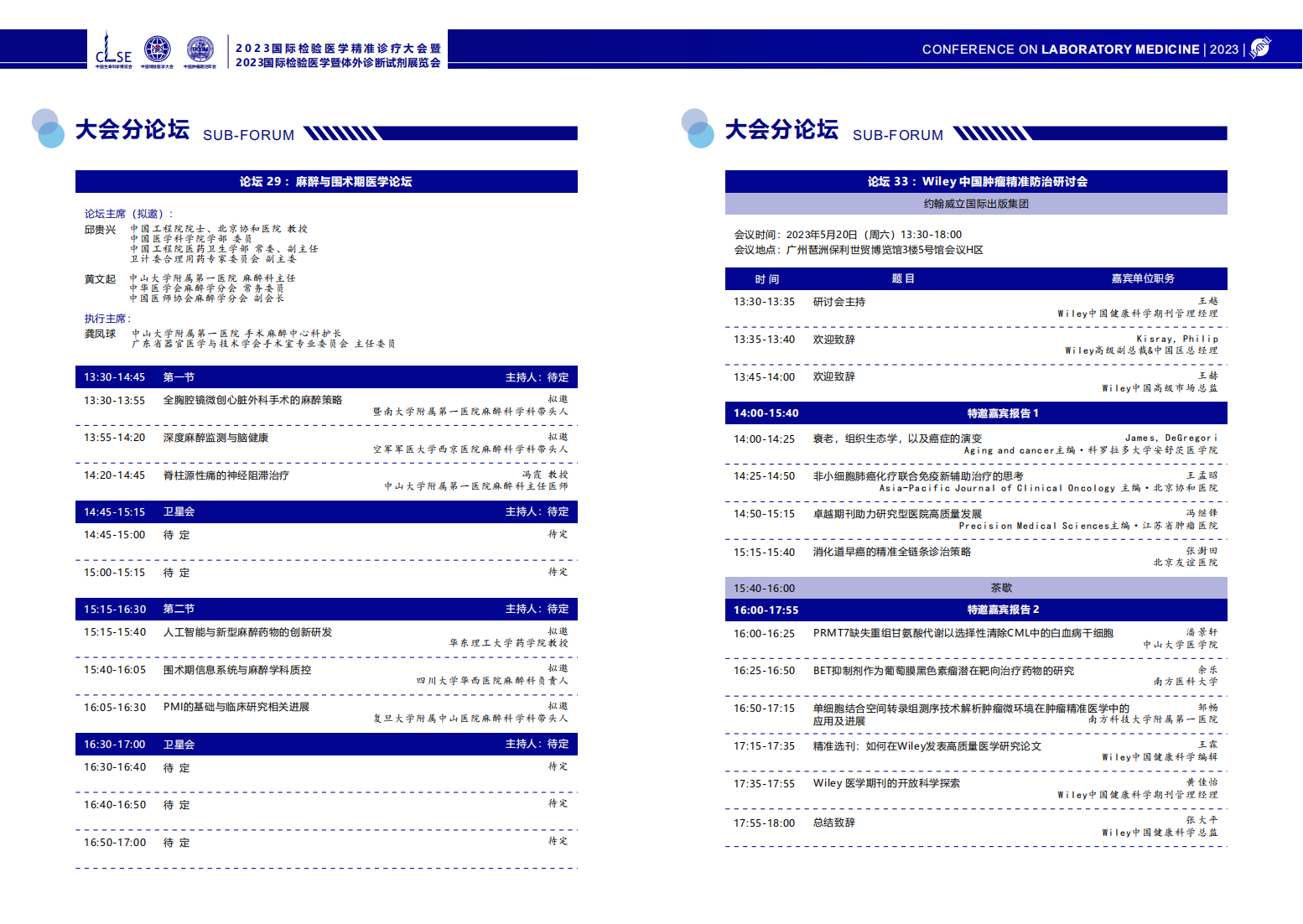
Task: Click '单细胞结合空间转录组测序技术' talk title
Action: [x=971, y=714]
